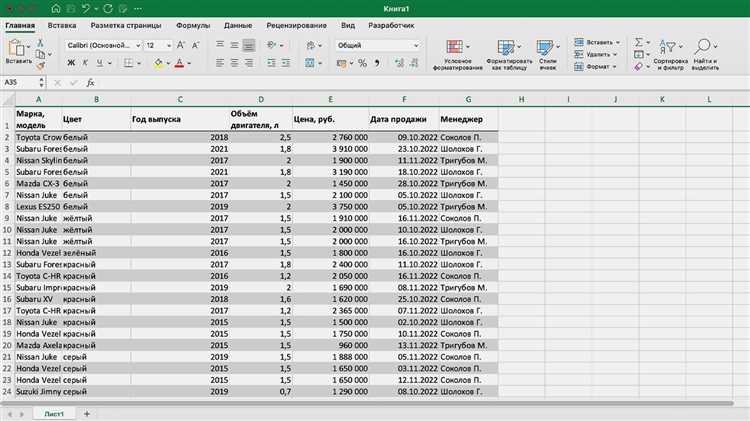Open Format as Table gallery
Image resolution: width=750 pixels, height=421 pixels.
pyautogui.click(x=505, y=47)
